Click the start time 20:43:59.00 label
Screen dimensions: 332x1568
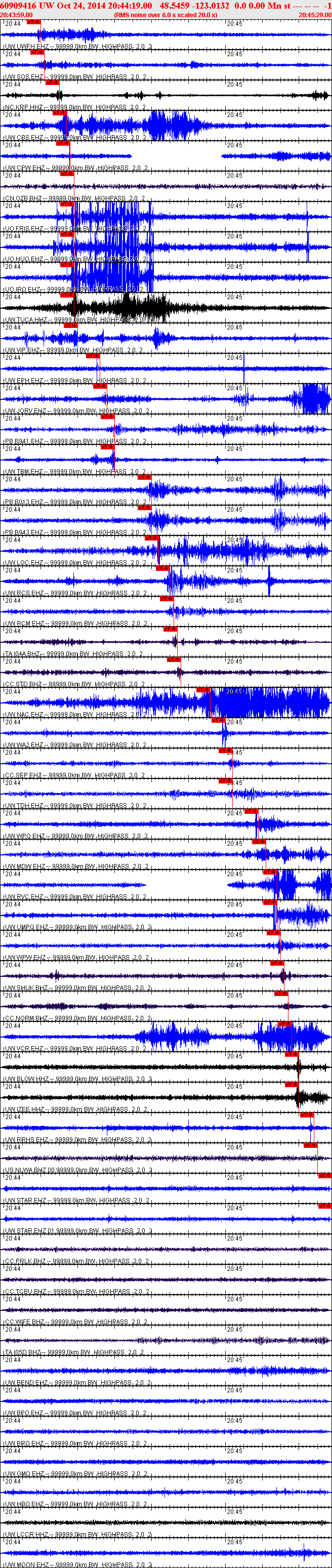16,15
